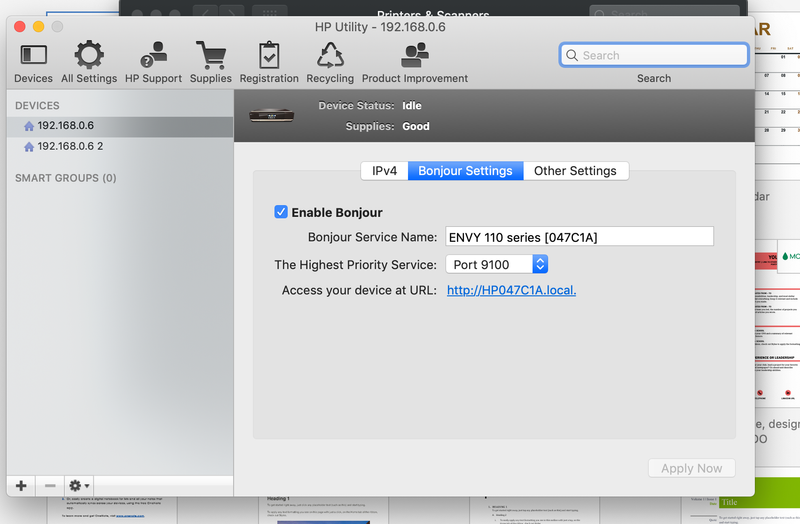Click the SMART GROUPS (0) header
Image resolution: width=800 pixels, height=524 pixels.
click(66, 178)
